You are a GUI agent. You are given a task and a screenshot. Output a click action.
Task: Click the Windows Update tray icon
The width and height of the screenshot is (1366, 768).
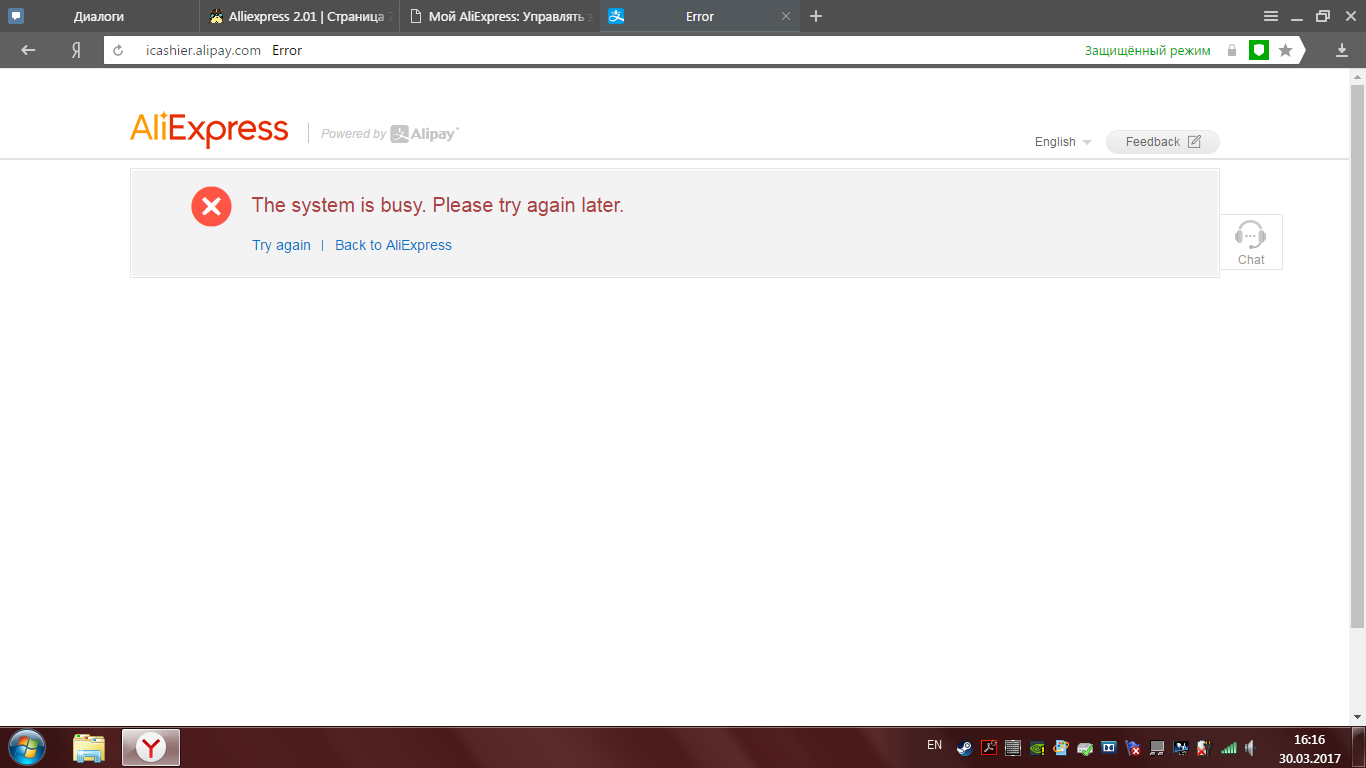(x=1061, y=747)
